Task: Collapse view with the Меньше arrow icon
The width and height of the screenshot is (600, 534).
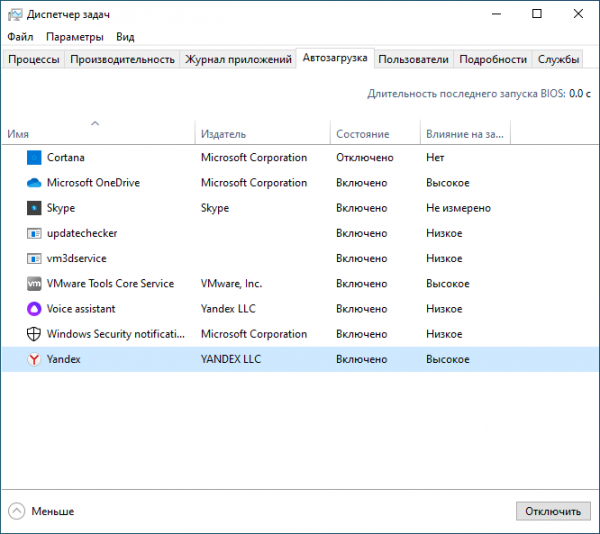Action: (x=16, y=511)
